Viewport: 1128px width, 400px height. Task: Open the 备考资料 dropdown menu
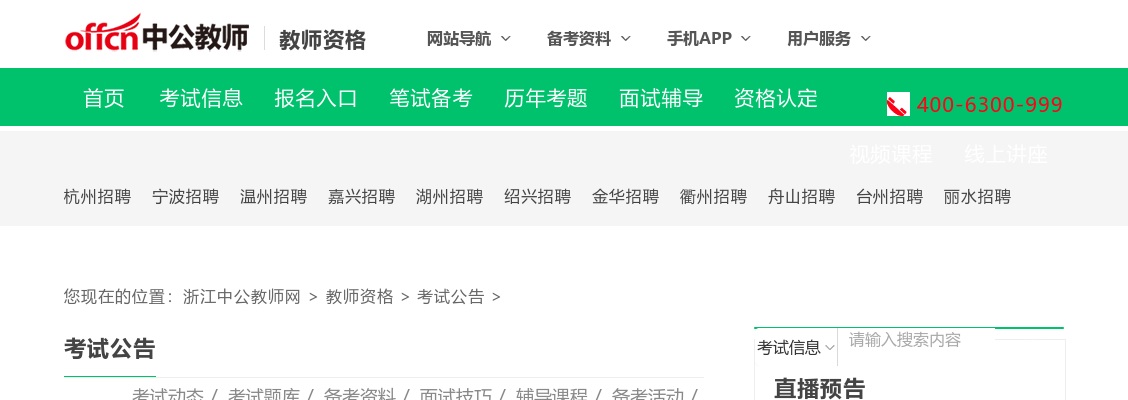588,39
